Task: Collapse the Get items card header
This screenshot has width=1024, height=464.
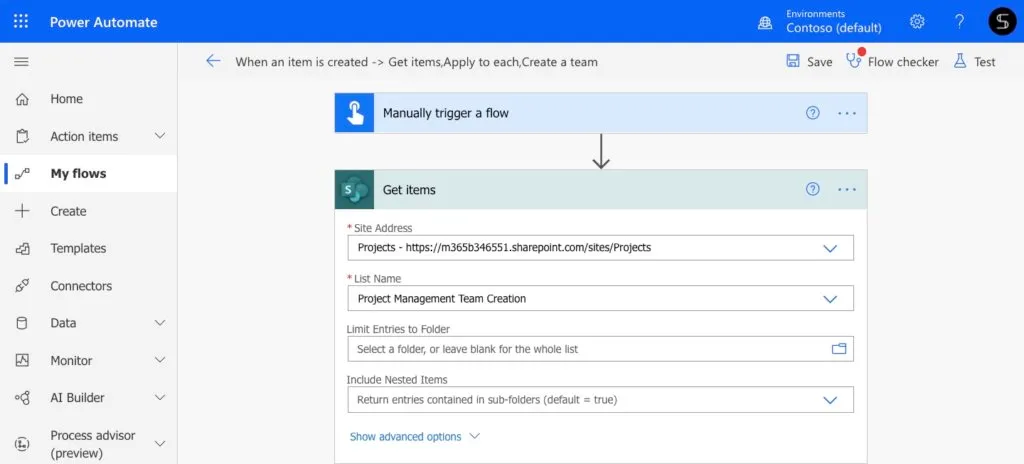Action: pos(601,190)
